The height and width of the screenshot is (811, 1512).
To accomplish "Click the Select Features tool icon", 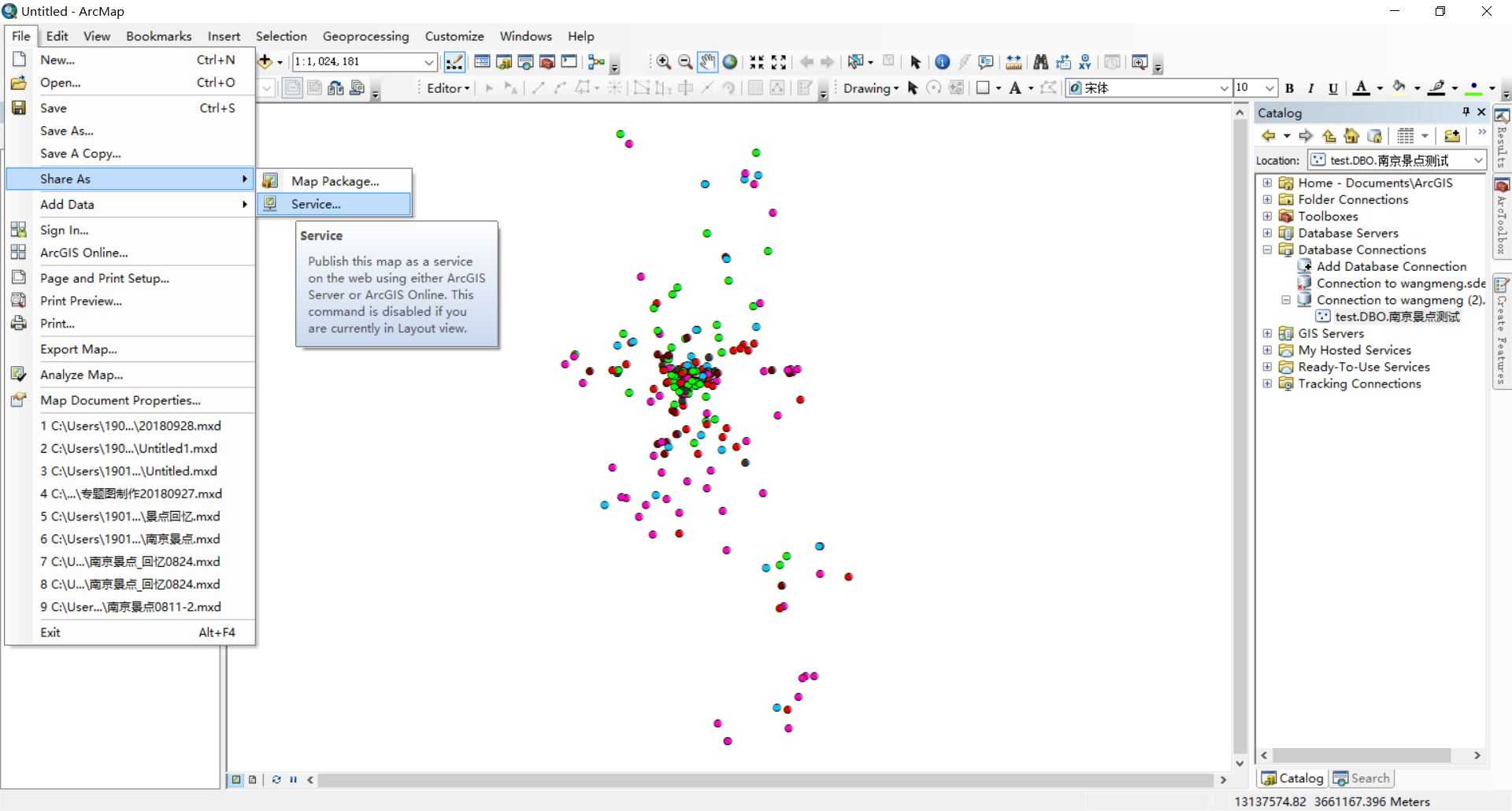I will [x=856, y=62].
